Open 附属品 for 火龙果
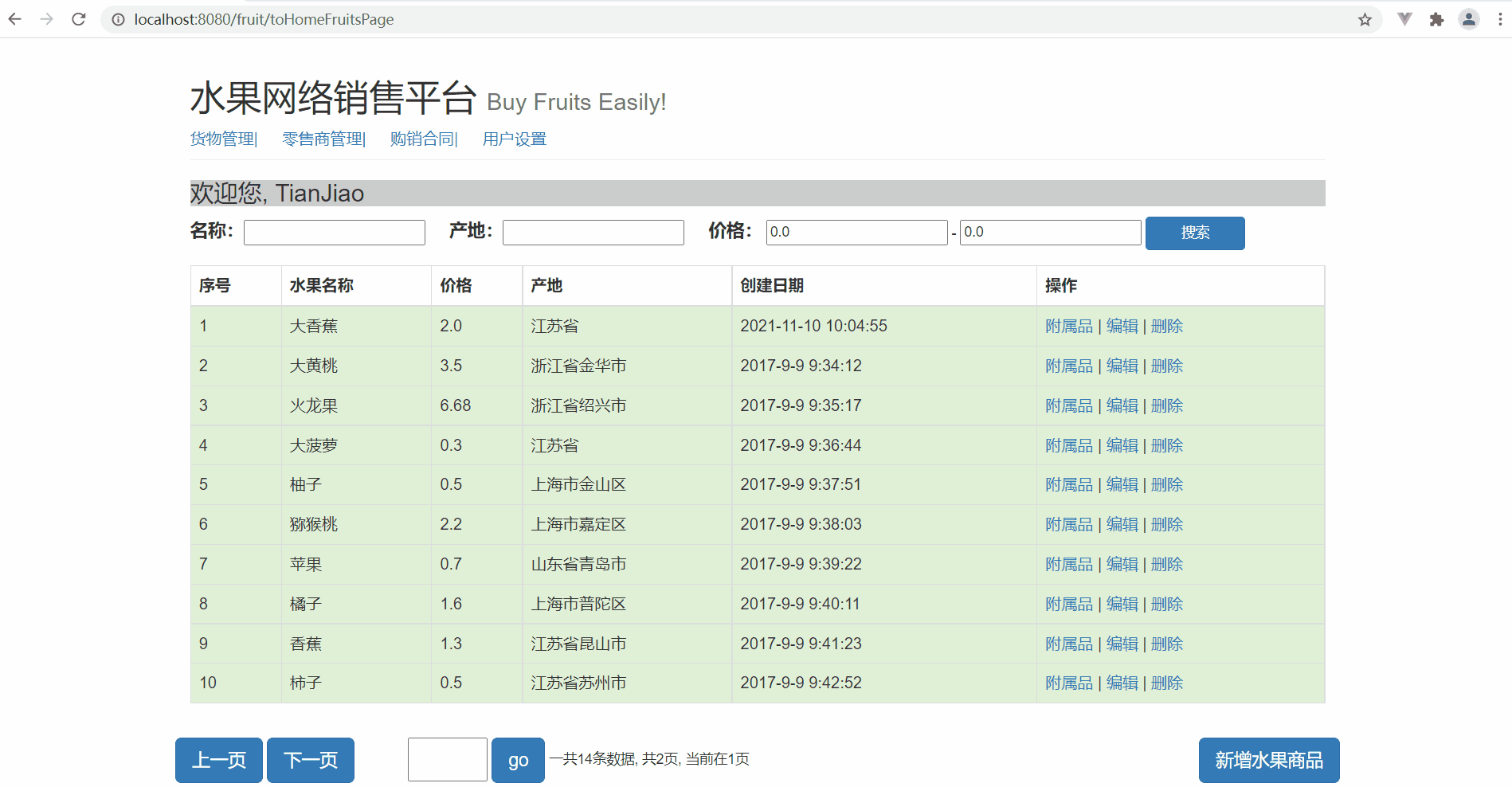Image resolution: width=1512 pixels, height=787 pixels. coord(1069,405)
